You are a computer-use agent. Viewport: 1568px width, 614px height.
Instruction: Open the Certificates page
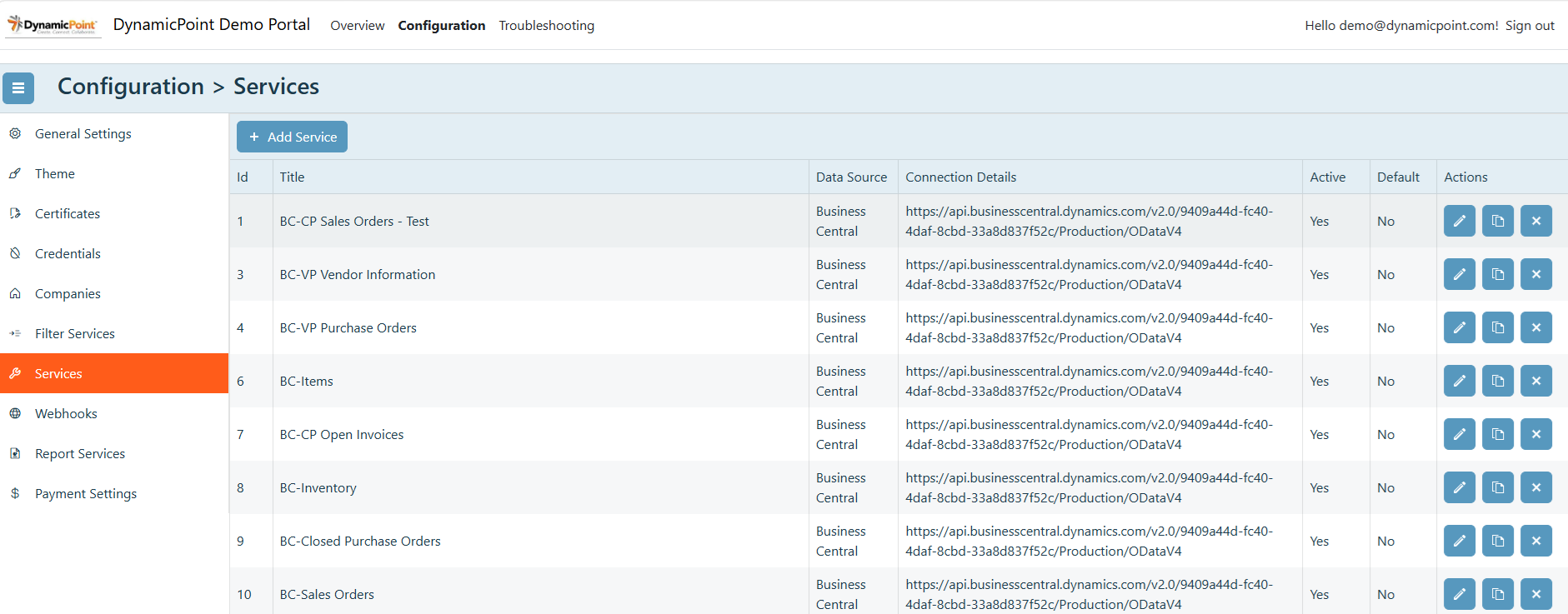(114, 213)
